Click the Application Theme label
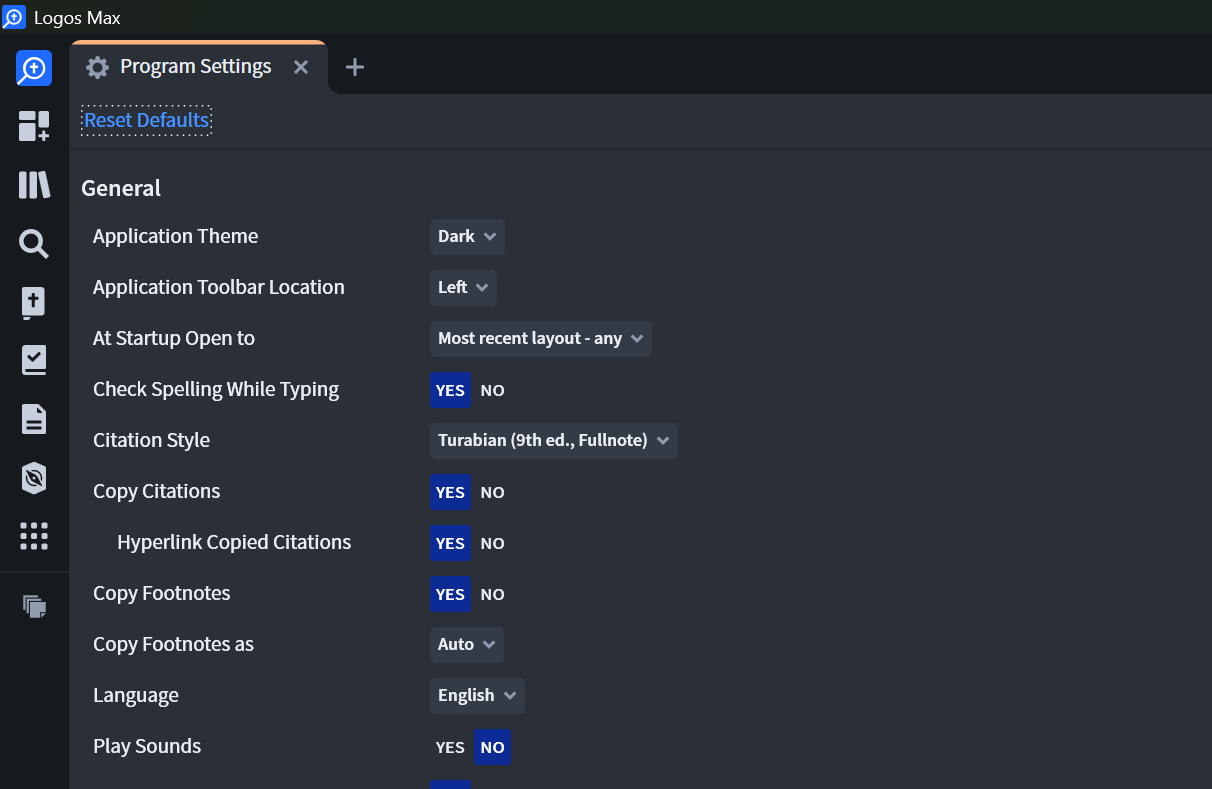This screenshot has width=1212, height=789. tap(175, 236)
